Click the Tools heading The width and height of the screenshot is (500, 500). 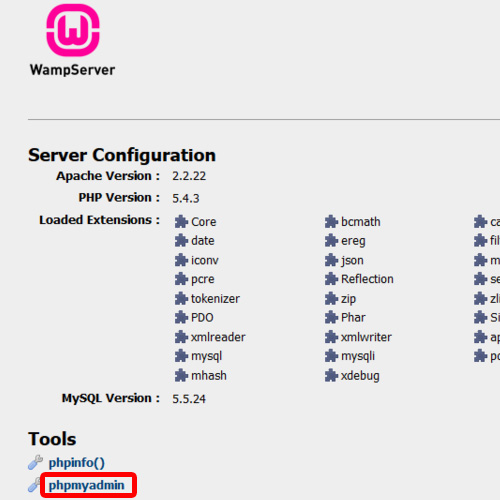point(52,439)
